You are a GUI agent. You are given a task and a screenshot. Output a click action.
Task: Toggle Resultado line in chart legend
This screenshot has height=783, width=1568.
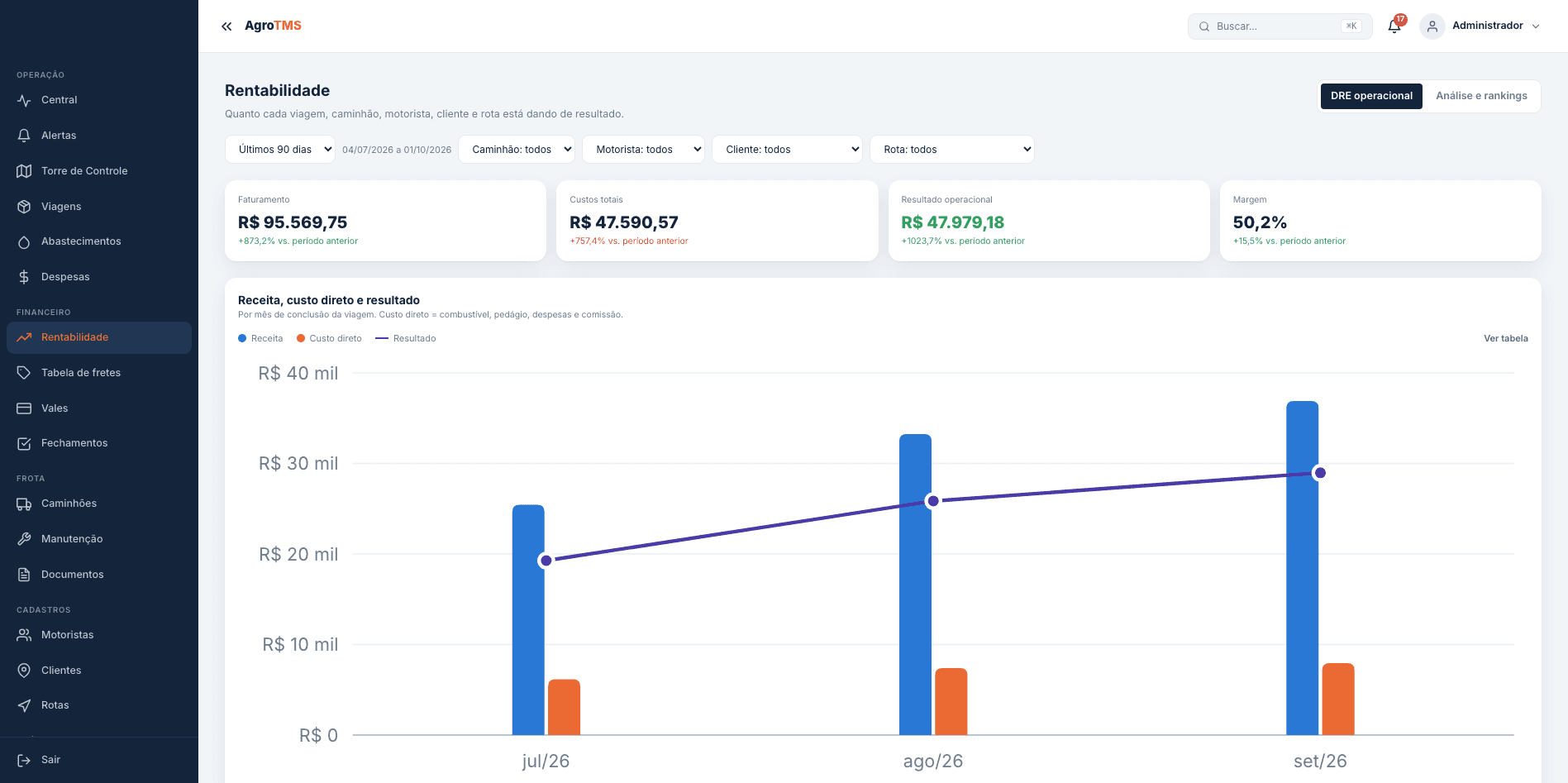click(x=405, y=338)
